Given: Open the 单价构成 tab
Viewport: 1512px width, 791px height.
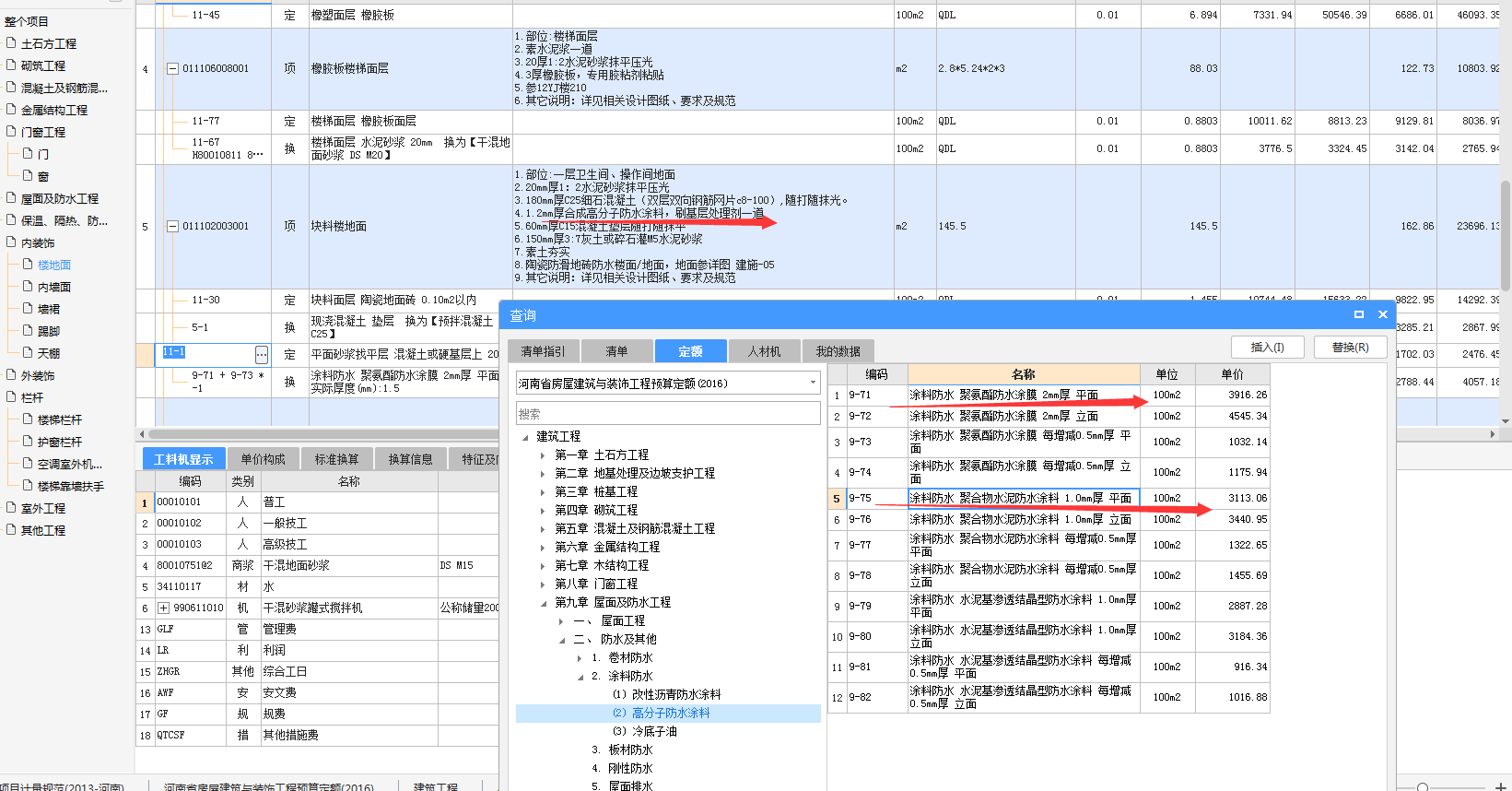Looking at the screenshot, I should 263,459.
